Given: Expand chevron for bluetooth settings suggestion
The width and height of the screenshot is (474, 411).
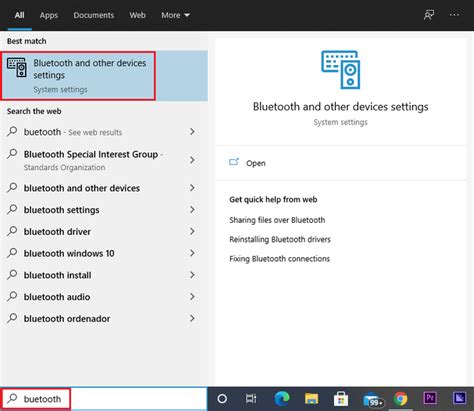Looking at the screenshot, I should (x=192, y=210).
